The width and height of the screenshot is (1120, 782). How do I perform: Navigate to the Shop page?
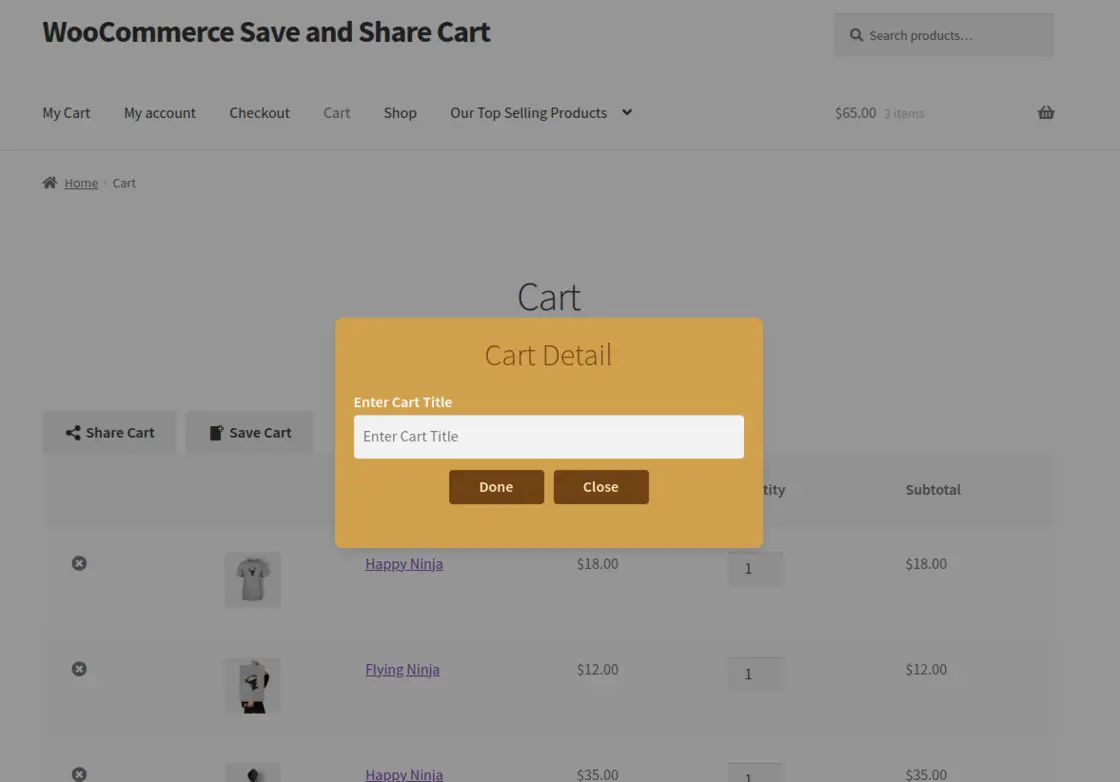400,113
